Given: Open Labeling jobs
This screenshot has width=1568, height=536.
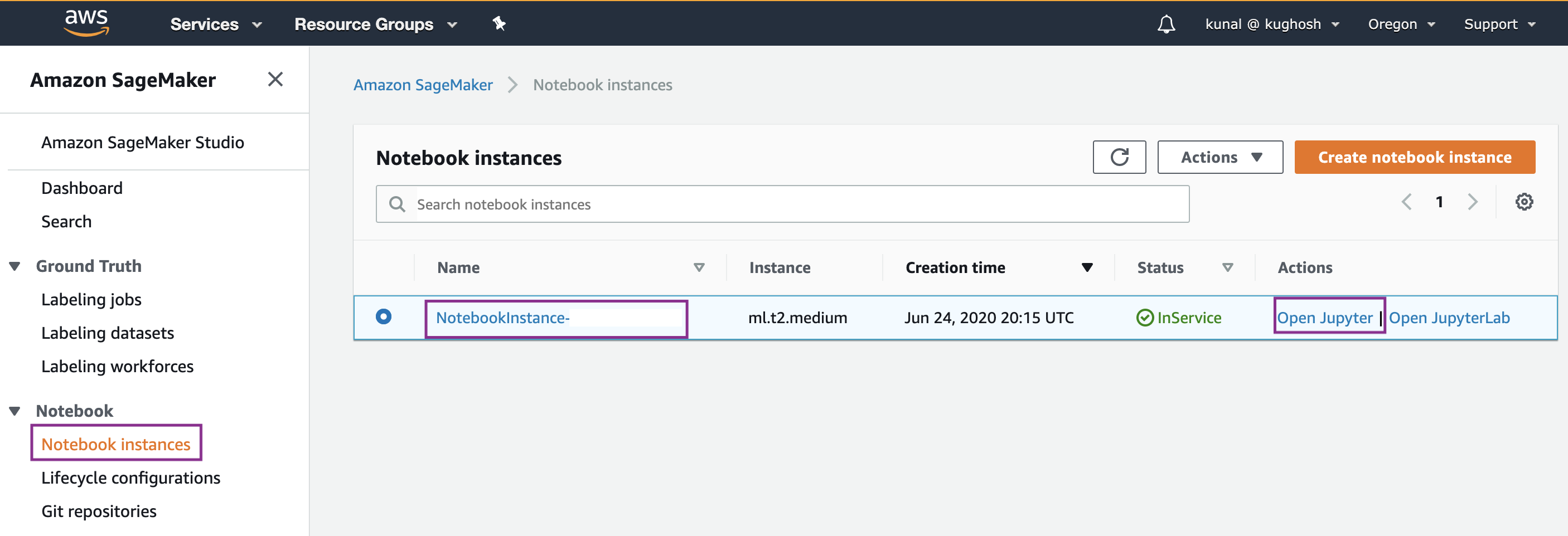Looking at the screenshot, I should 91,299.
